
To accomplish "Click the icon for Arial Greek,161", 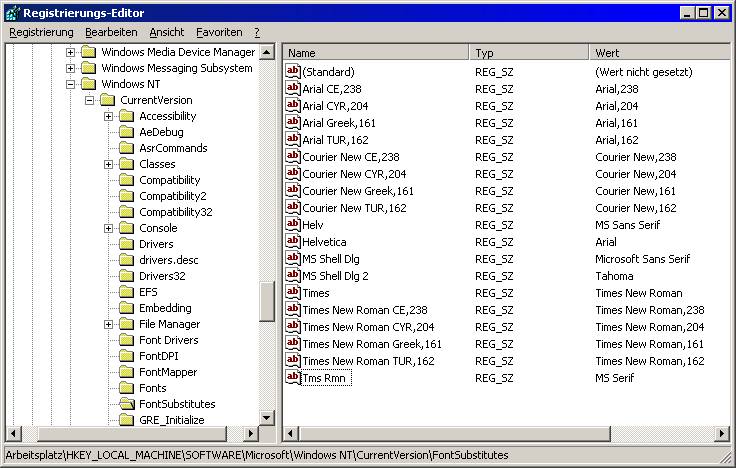I will tap(293, 123).
